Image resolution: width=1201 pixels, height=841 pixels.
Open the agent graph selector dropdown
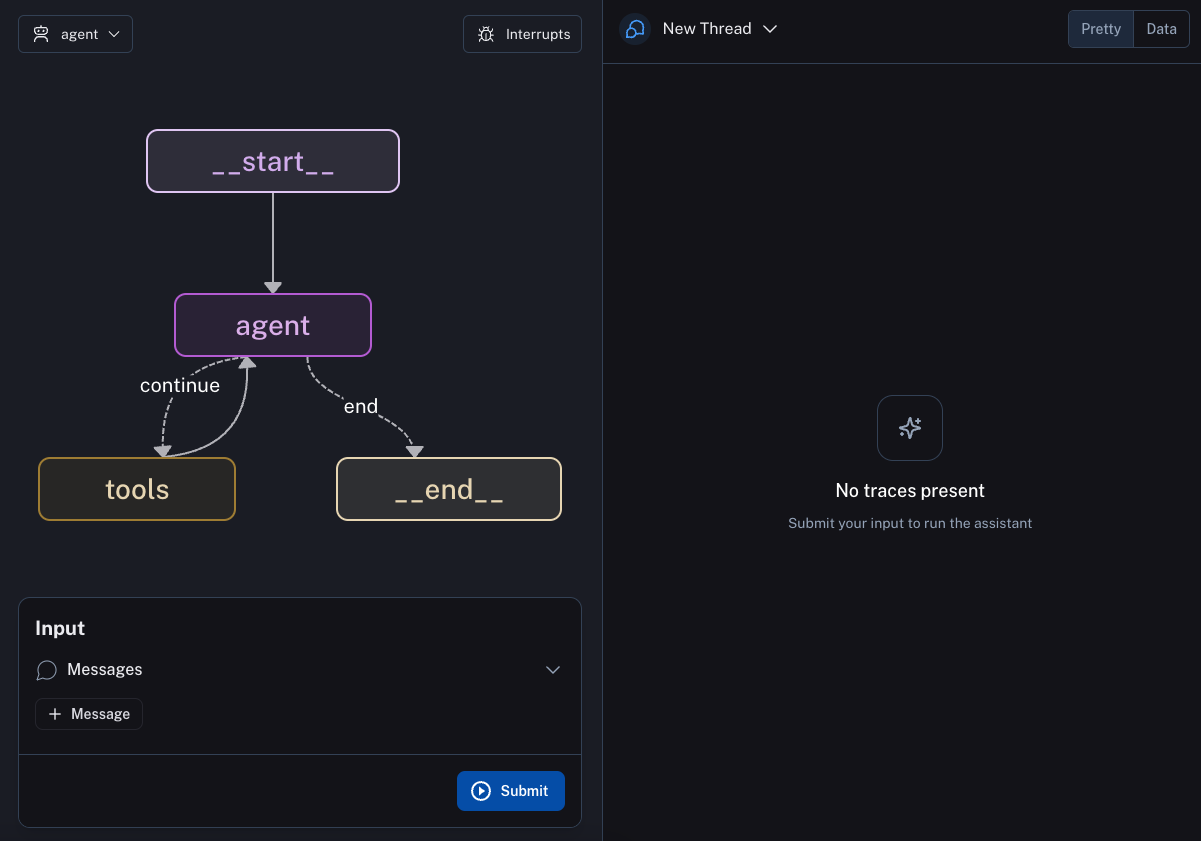(x=75, y=34)
